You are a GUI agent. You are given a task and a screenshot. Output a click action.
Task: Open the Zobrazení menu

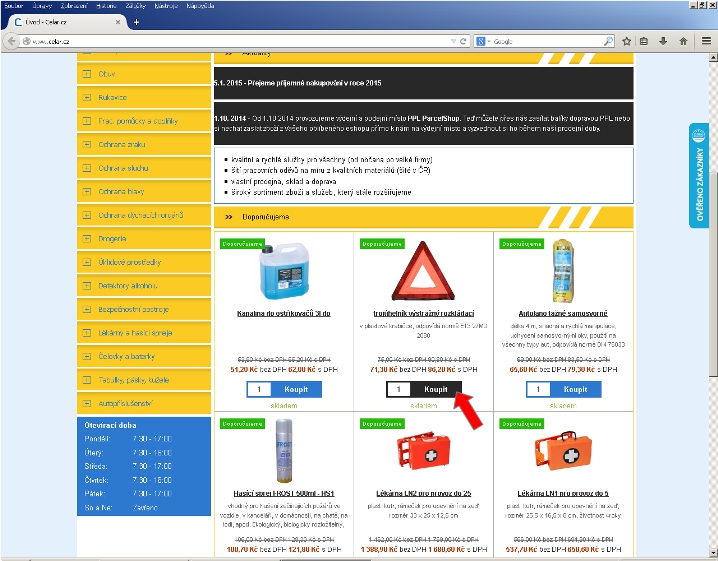click(x=74, y=6)
